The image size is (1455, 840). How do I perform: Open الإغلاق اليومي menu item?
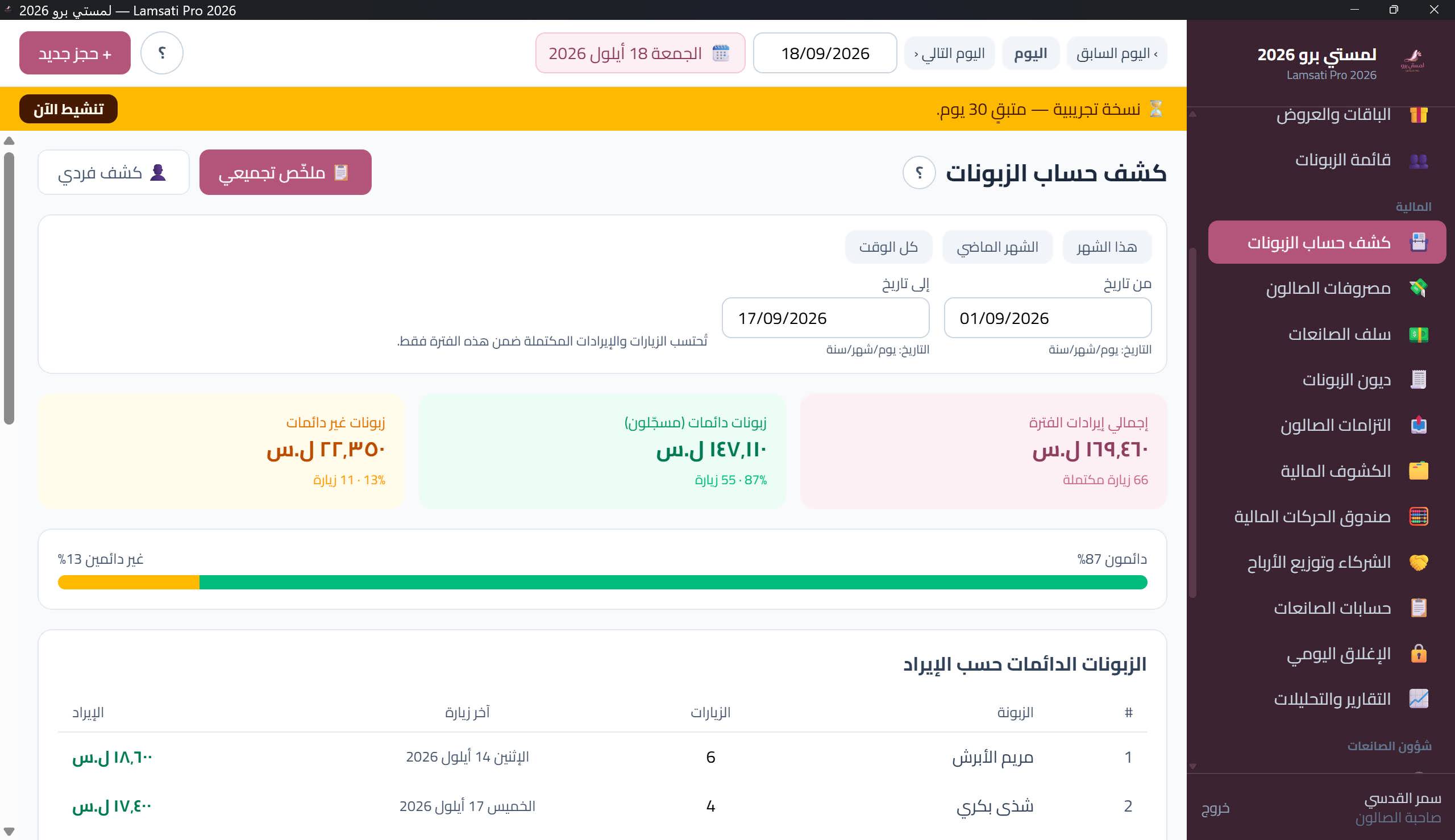click(x=1327, y=654)
